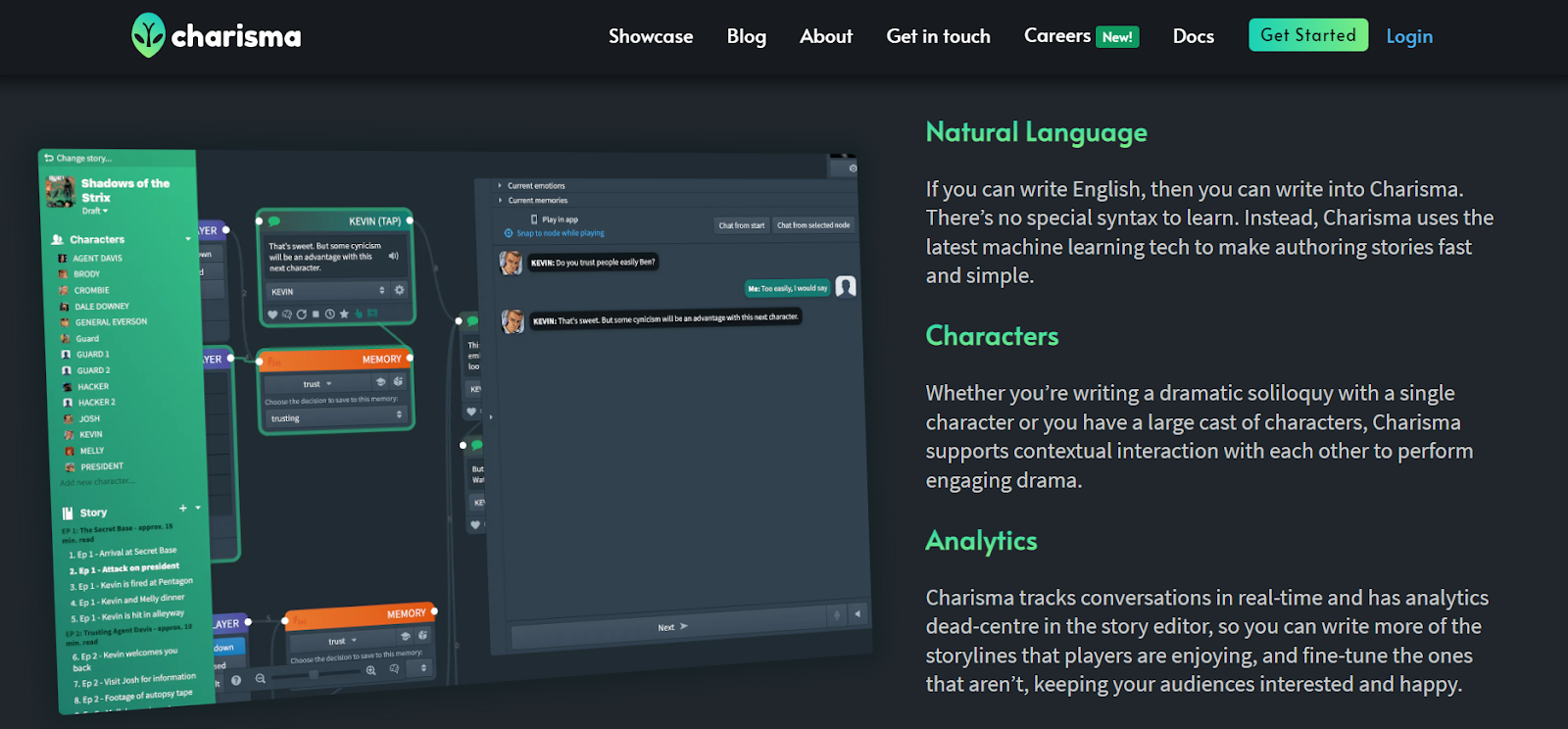Select character BRODY

[79, 274]
